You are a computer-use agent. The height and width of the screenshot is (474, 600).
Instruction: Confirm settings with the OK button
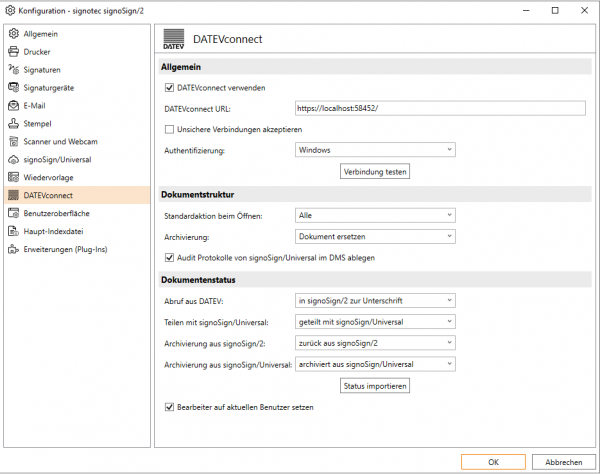coord(493,462)
